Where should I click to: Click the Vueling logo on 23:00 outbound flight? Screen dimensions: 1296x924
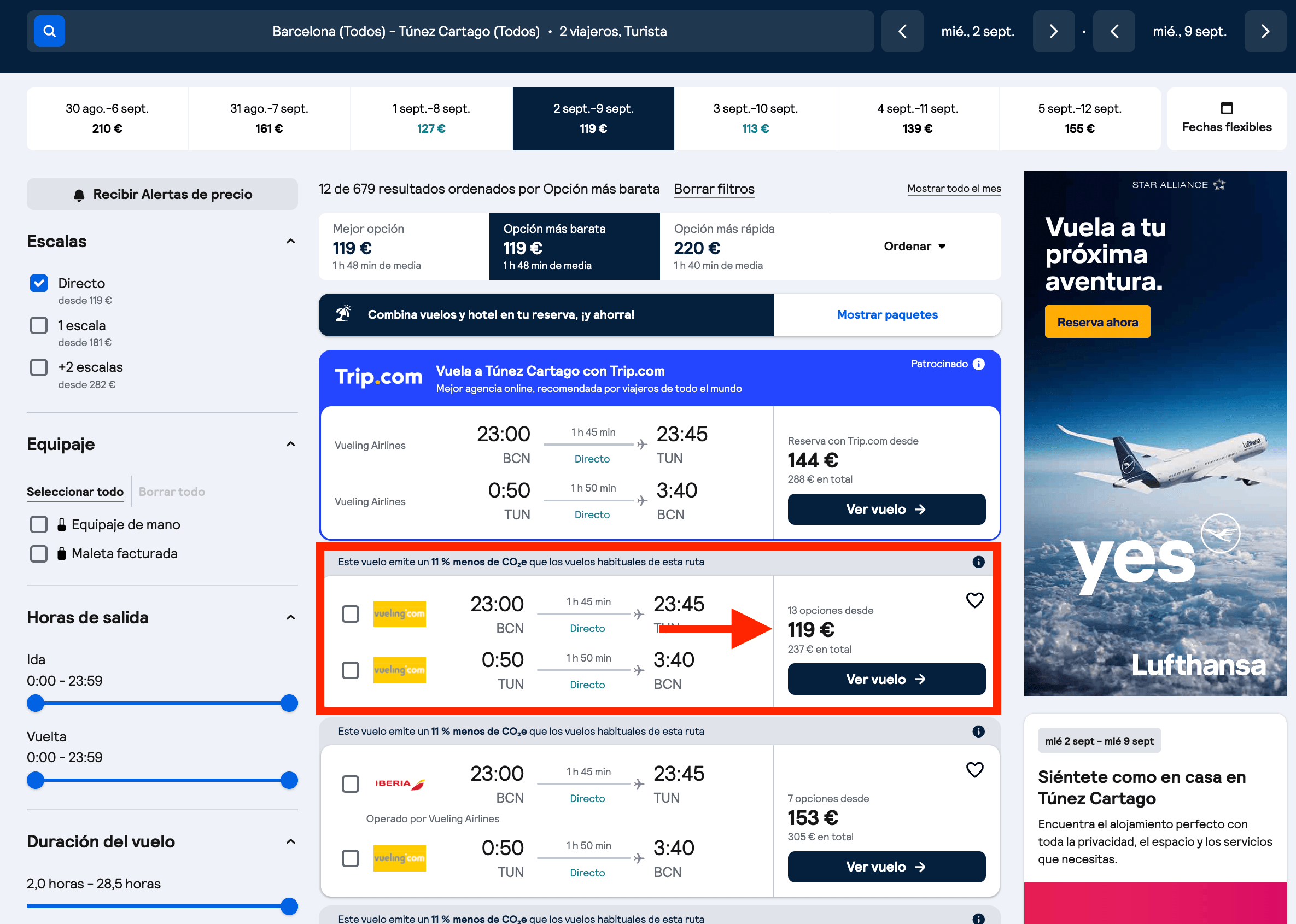point(399,614)
